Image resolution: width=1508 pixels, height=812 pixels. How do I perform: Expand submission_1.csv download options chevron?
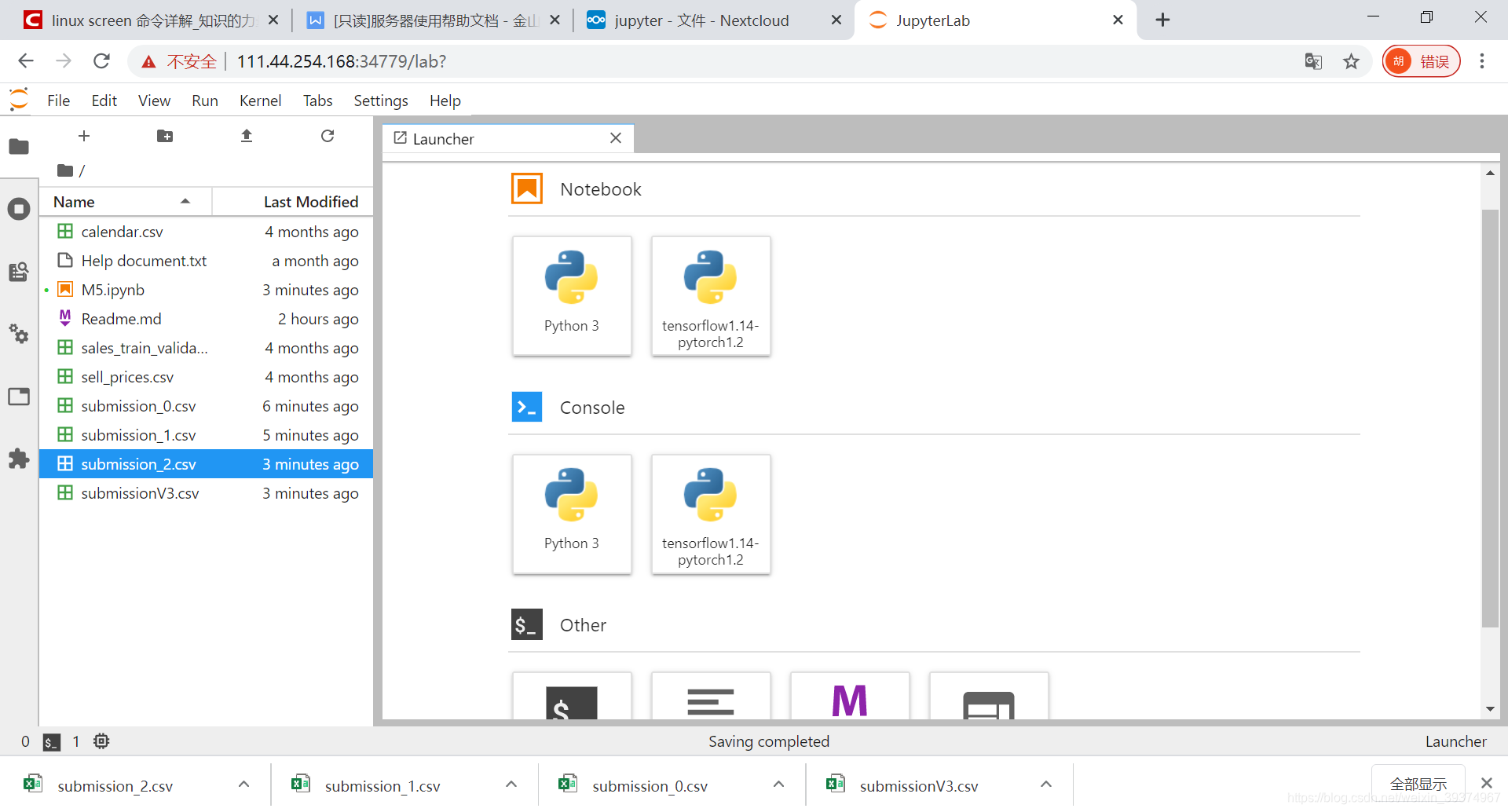(511, 785)
